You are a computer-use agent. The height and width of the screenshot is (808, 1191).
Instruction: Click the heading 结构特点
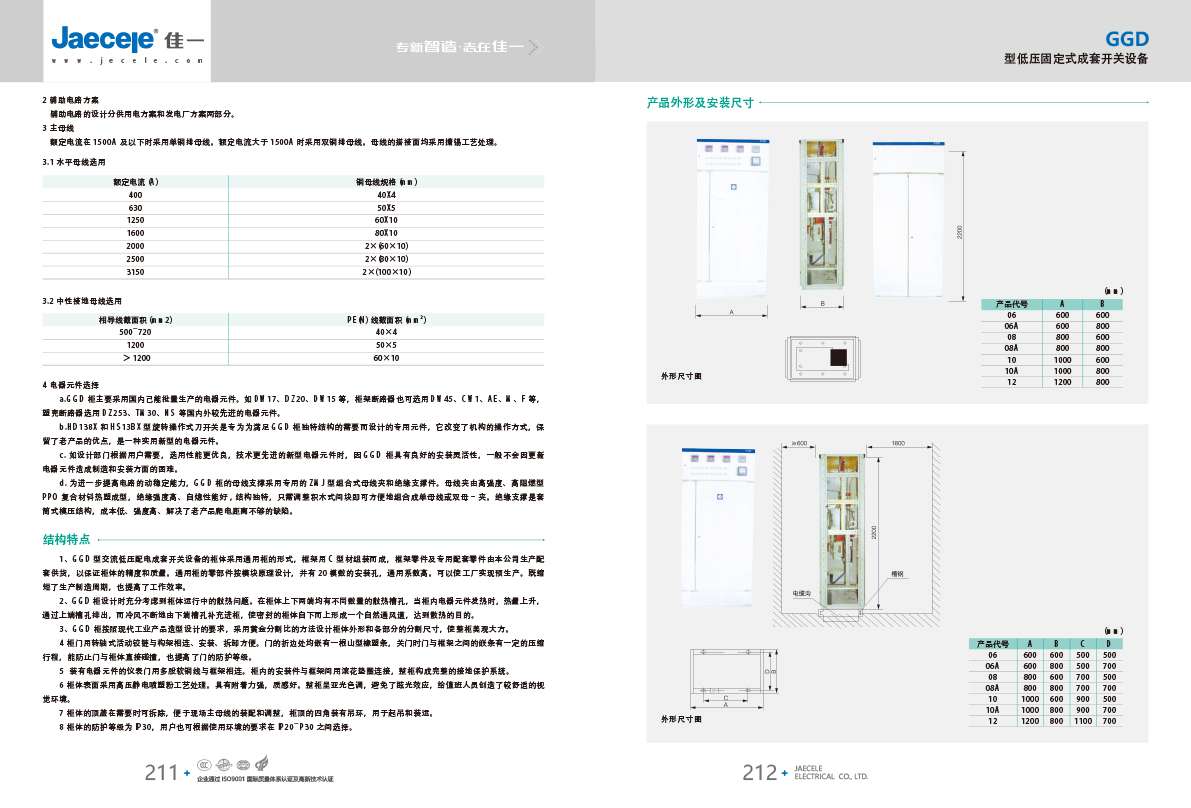click(x=66, y=539)
